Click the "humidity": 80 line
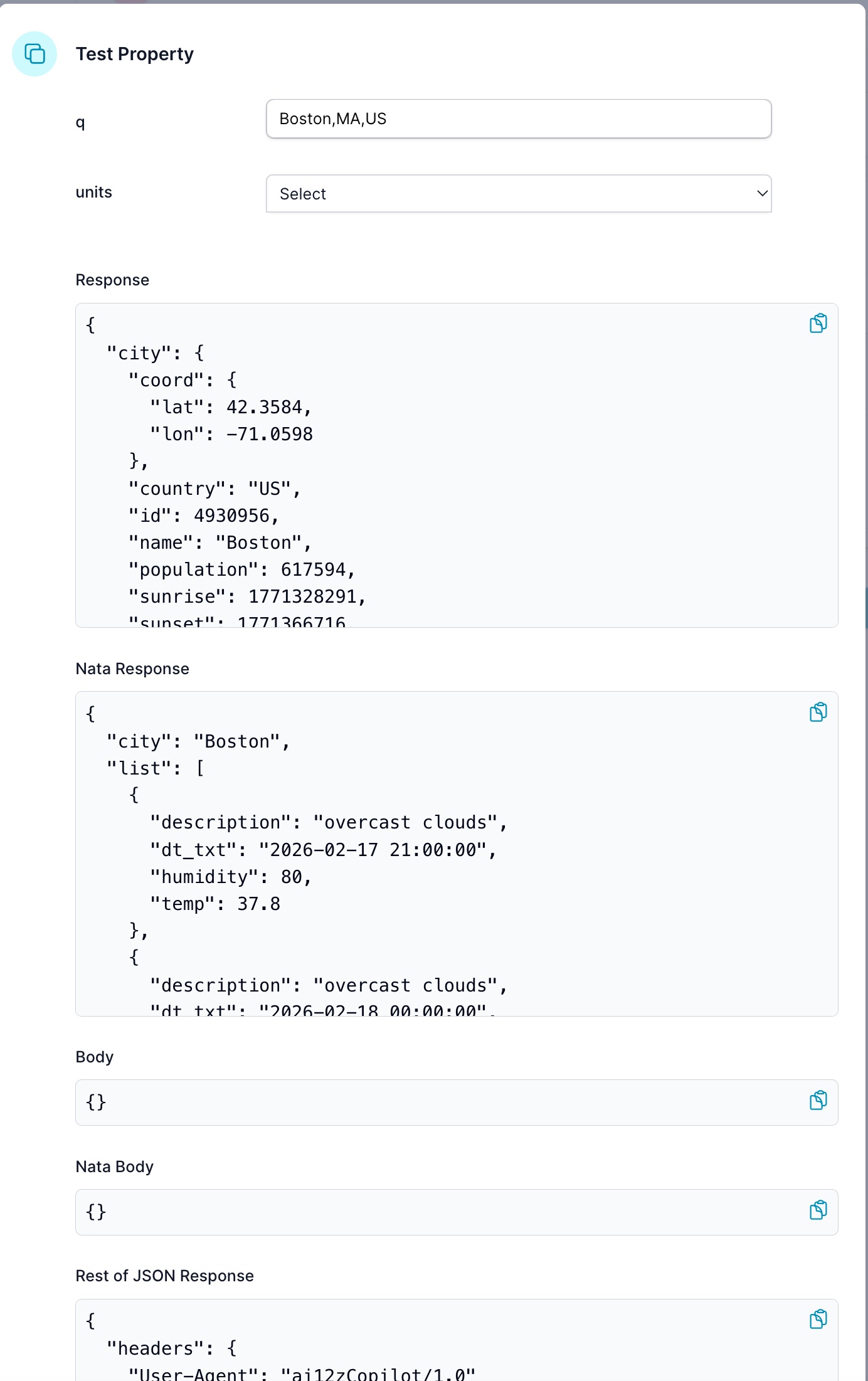Image resolution: width=868 pixels, height=1381 pixels. coord(230,877)
